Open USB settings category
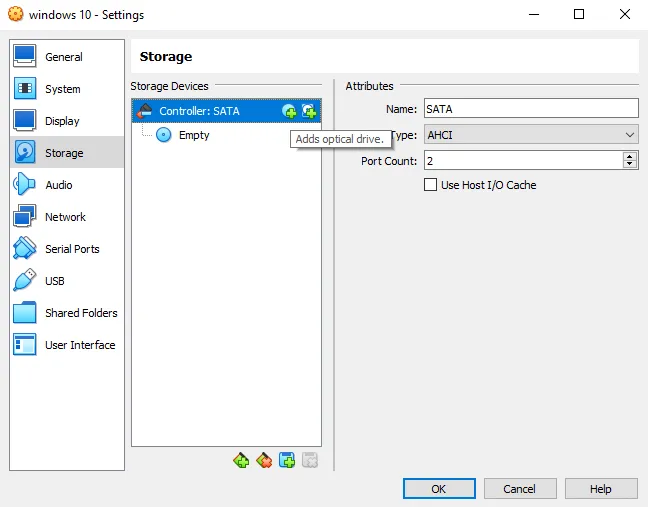Viewport: 648px width, 507px height. point(67,281)
